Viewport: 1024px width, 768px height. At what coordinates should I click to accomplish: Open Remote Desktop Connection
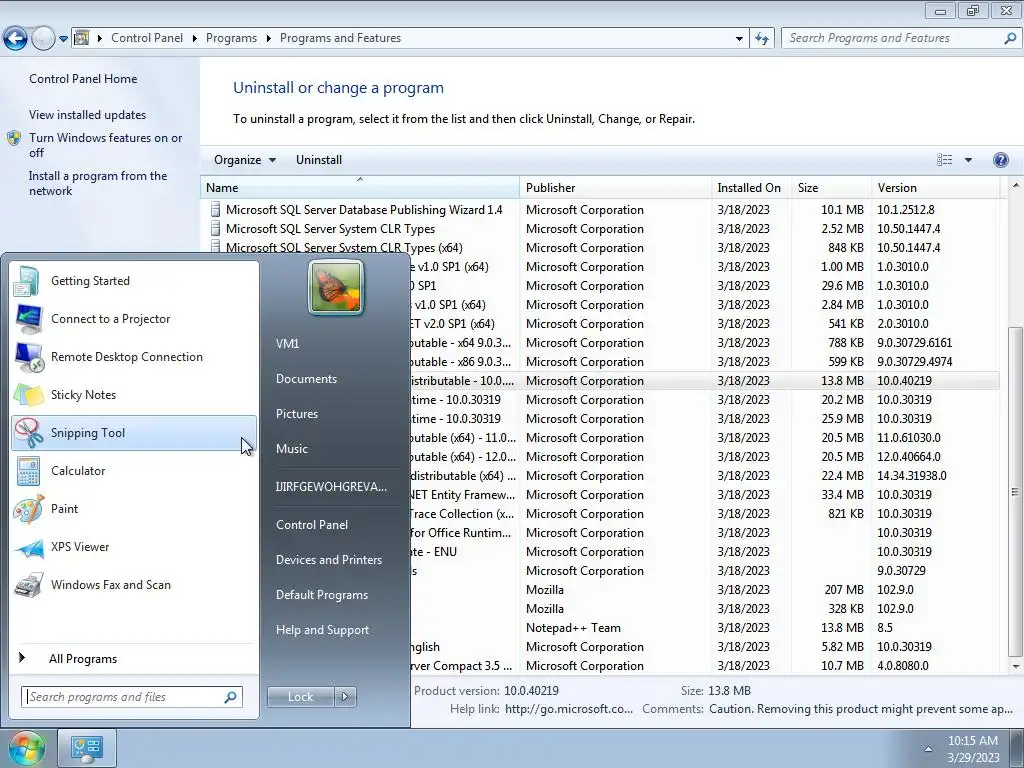(134, 357)
